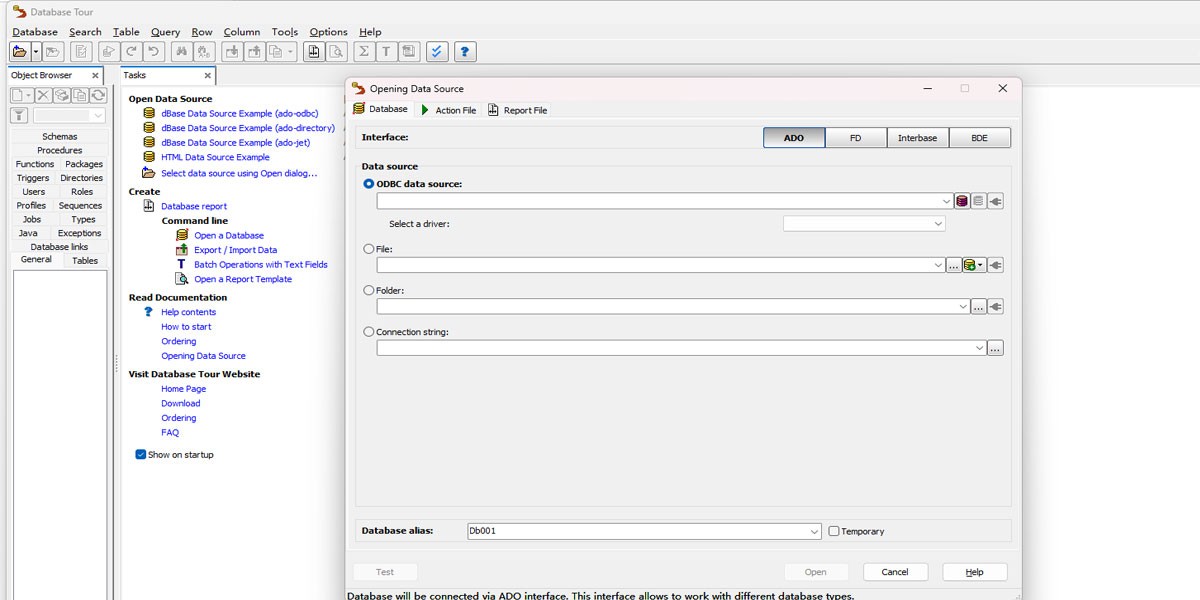Choose the BDE interface button
The width and height of the screenshot is (1200, 600).
980,138
